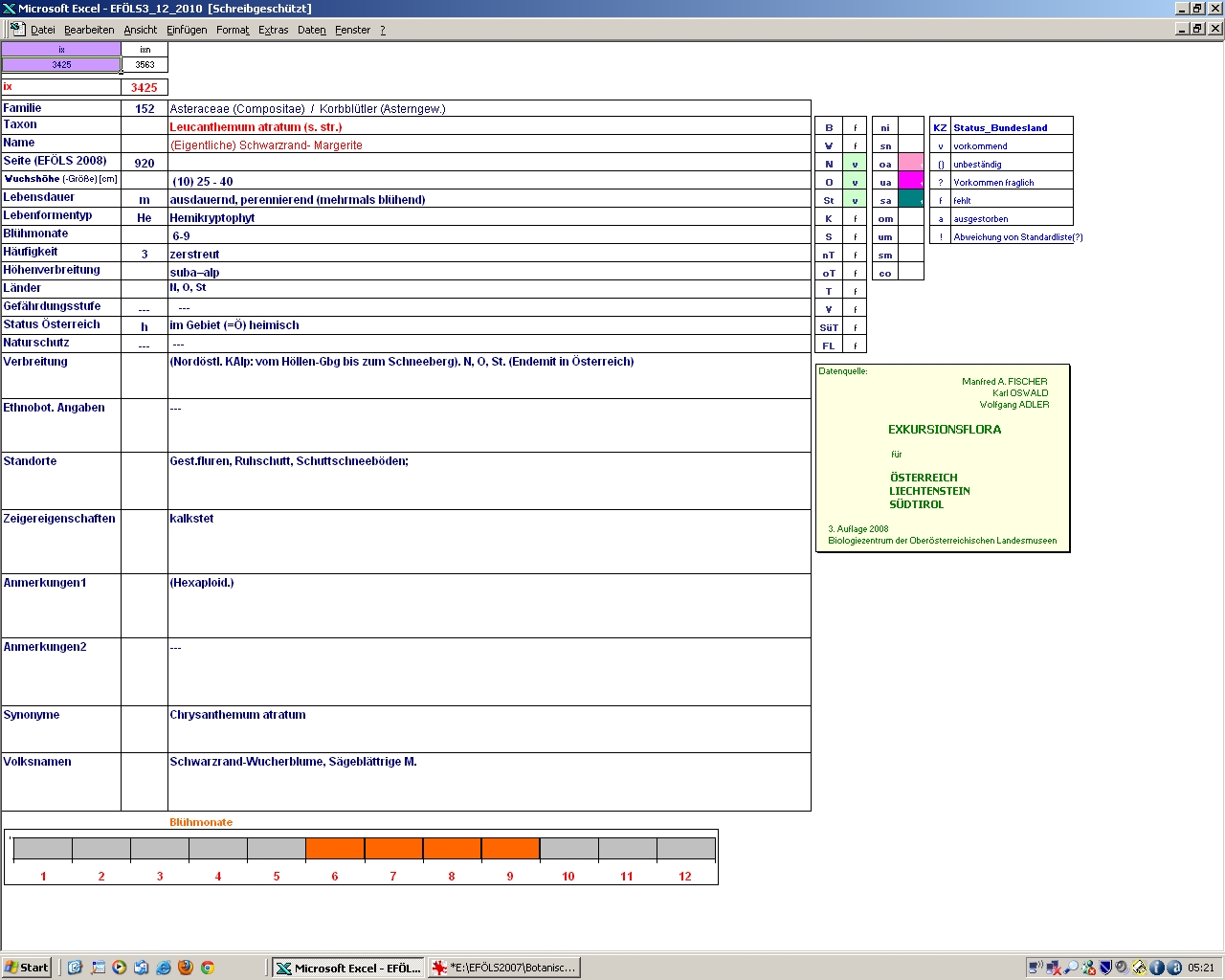Open the Datei menu
Screen dimensions: 1225x980
(43, 30)
